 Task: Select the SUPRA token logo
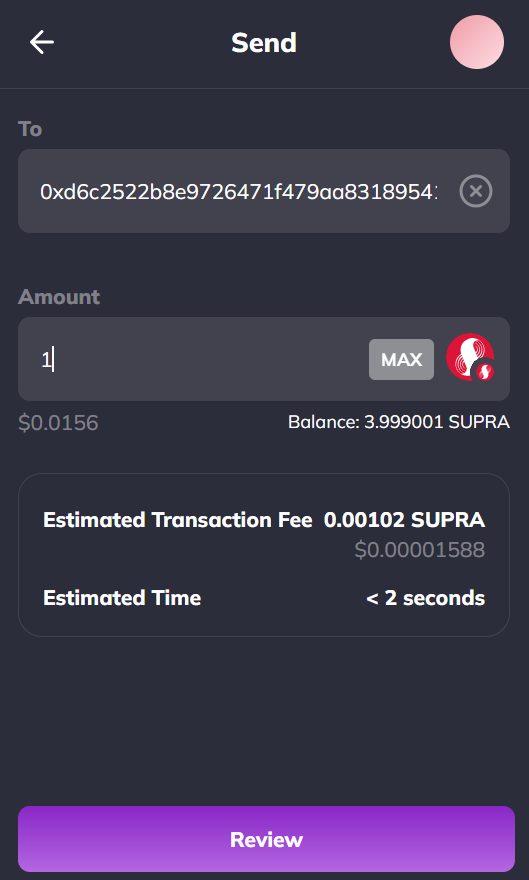coord(470,358)
